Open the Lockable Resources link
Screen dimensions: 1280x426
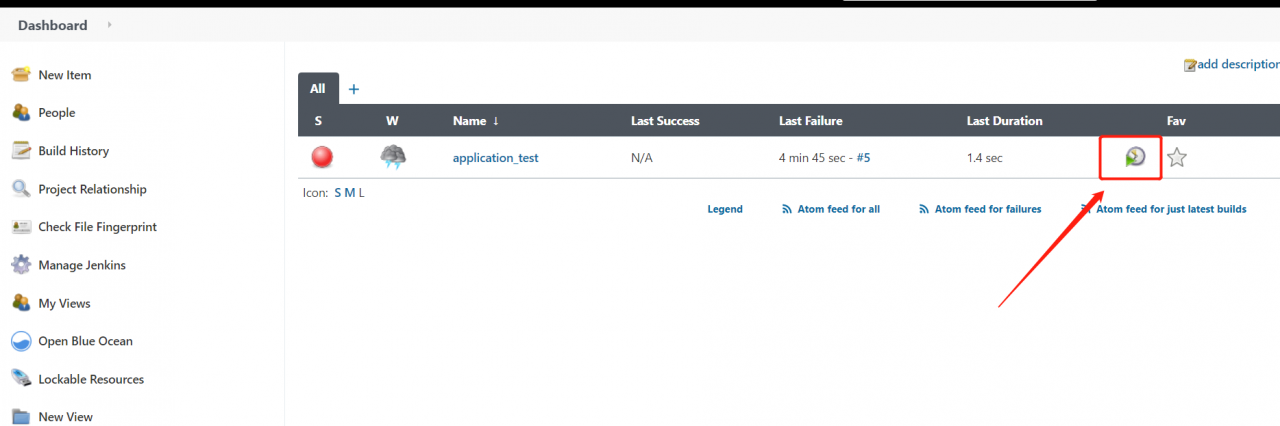91,379
